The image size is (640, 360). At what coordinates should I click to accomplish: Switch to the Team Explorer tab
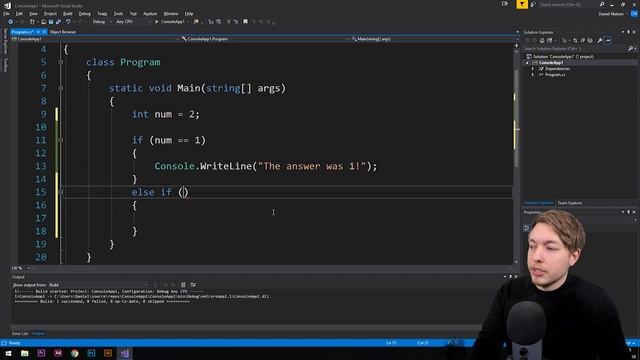pyautogui.click(x=570, y=203)
